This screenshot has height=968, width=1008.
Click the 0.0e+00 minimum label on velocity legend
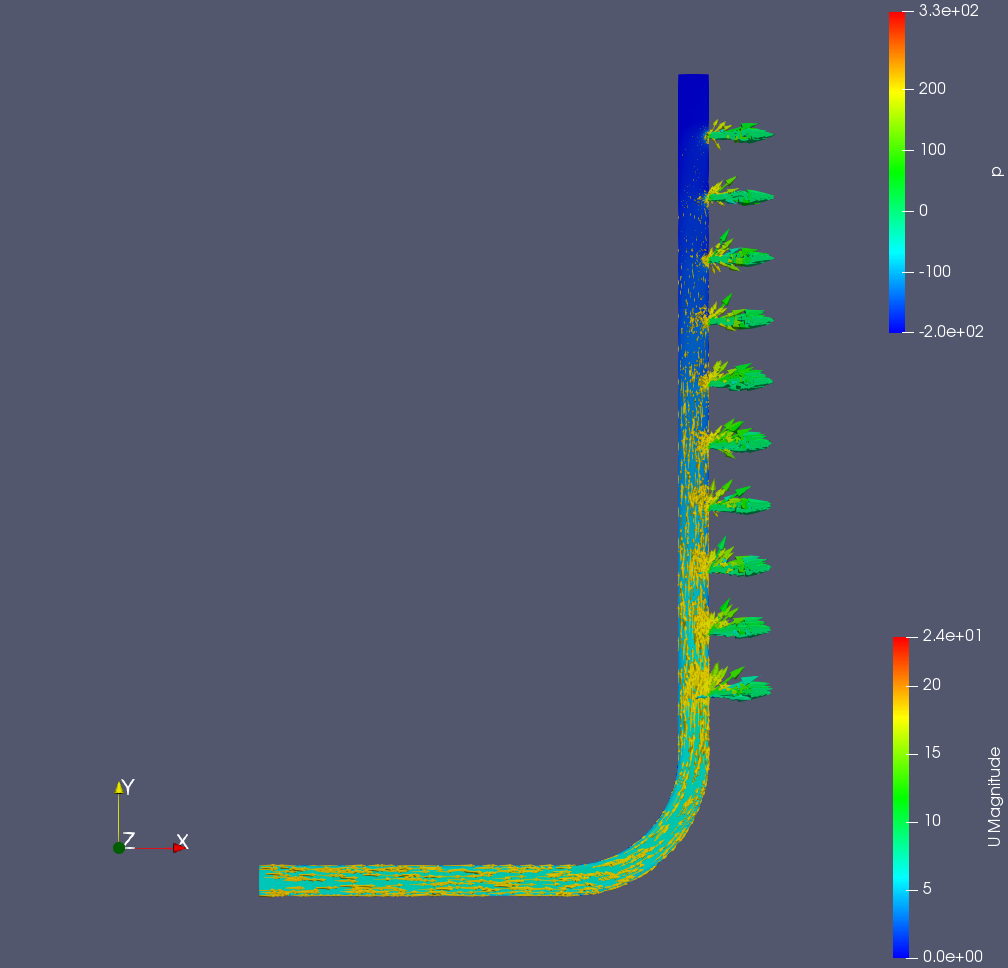point(954,956)
